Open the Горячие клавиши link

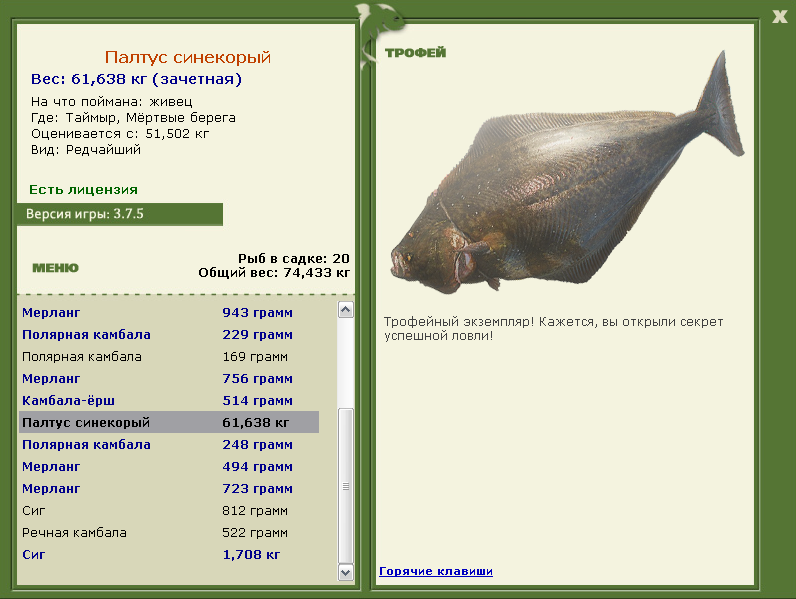click(x=436, y=571)
